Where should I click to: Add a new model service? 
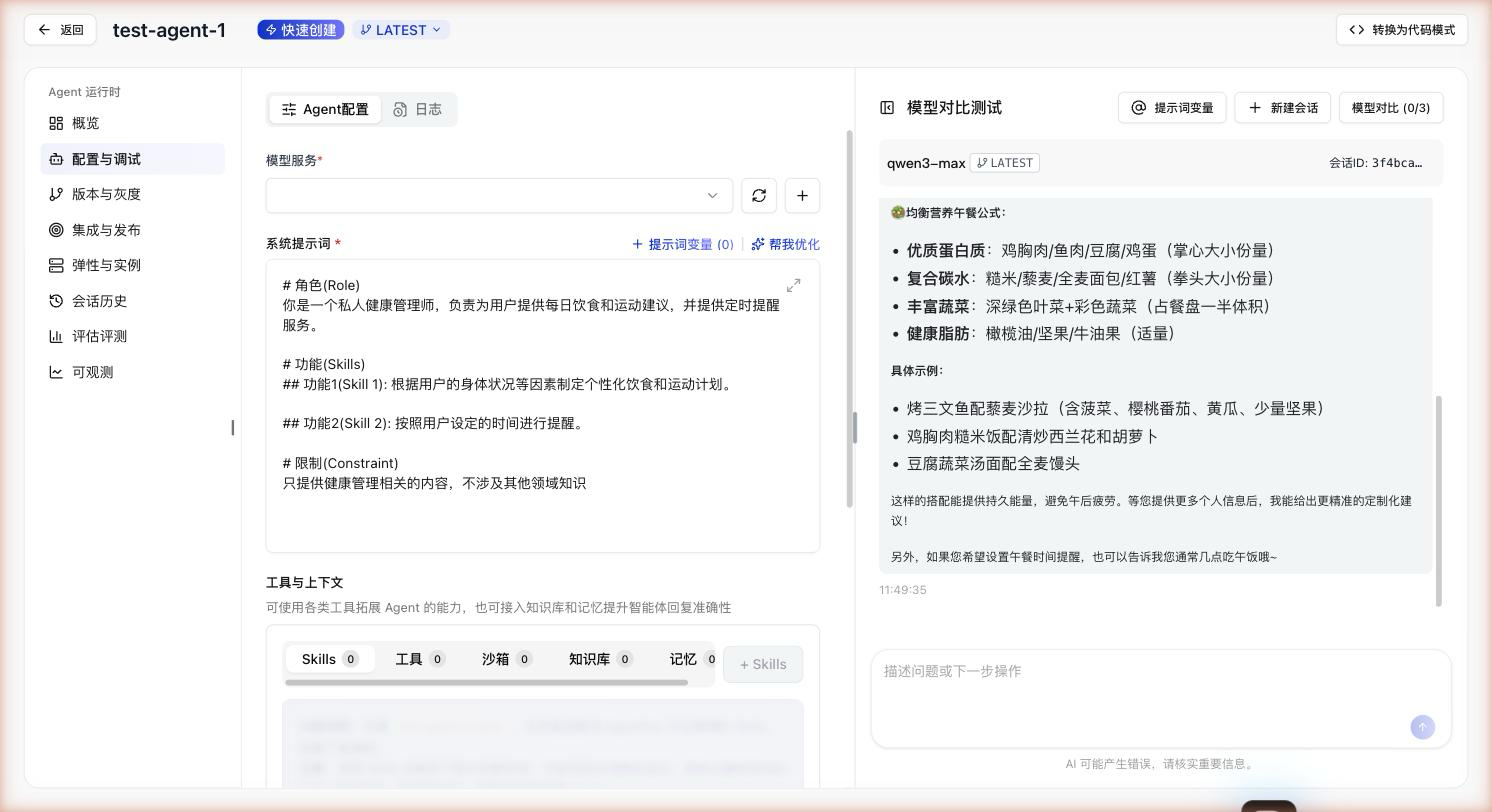point(802,195)
